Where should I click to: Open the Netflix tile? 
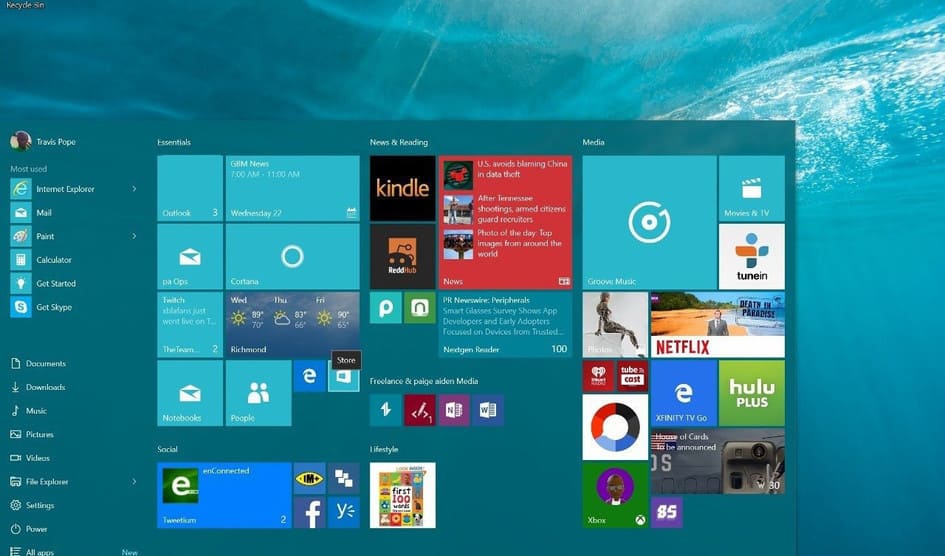717,325
